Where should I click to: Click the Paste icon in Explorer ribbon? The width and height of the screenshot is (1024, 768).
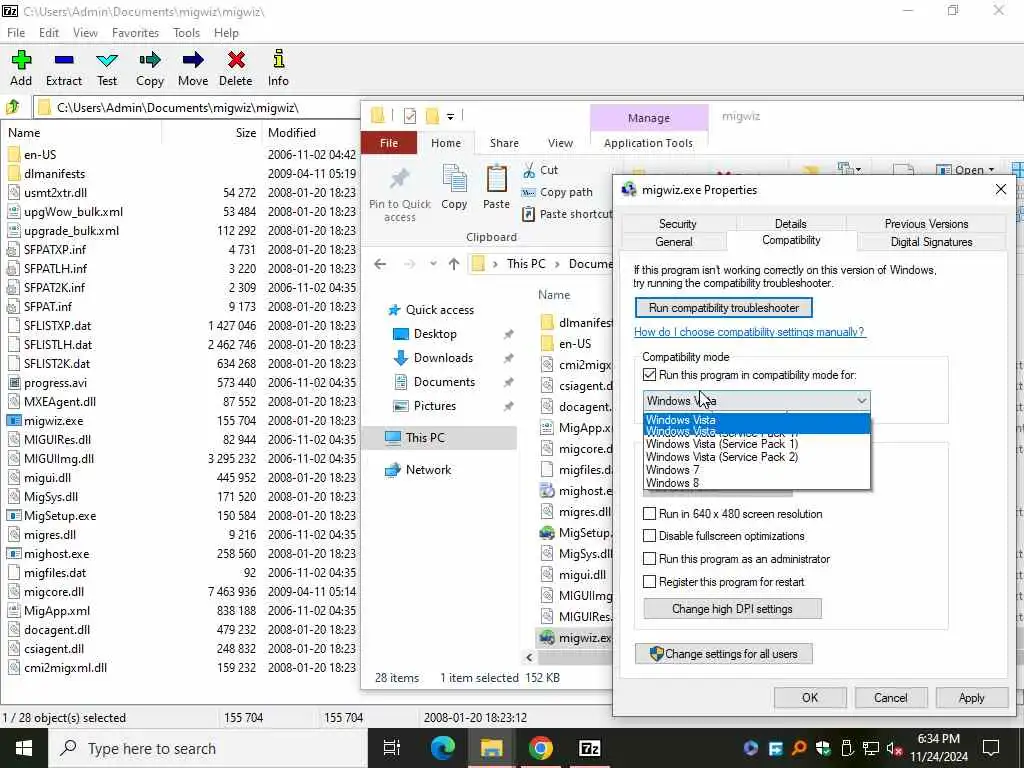pyautogui.click(x=496, y=178)
